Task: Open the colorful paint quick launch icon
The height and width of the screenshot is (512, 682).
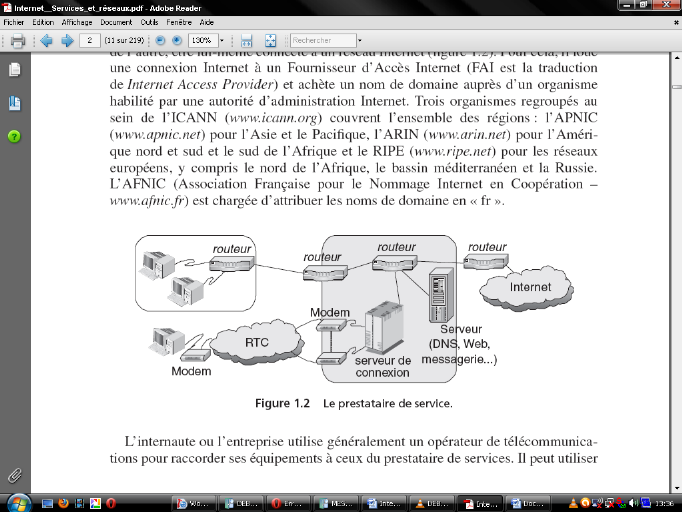Action: tap(95, 503)
